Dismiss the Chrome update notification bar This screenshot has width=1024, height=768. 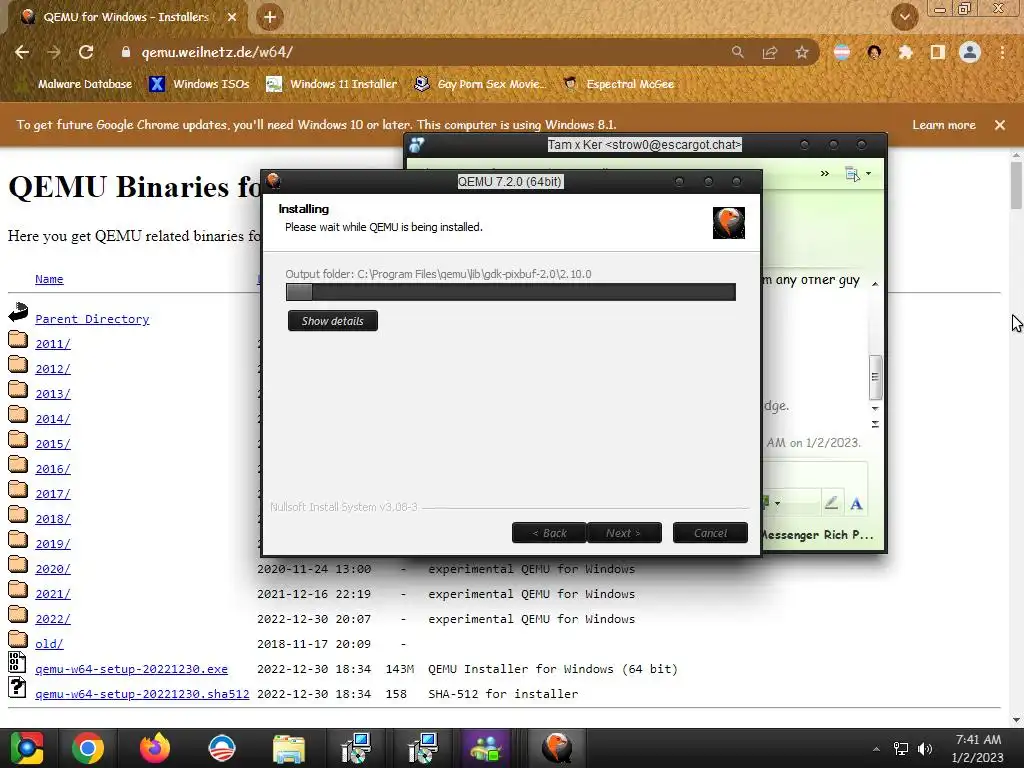(x=1000, y=125)
